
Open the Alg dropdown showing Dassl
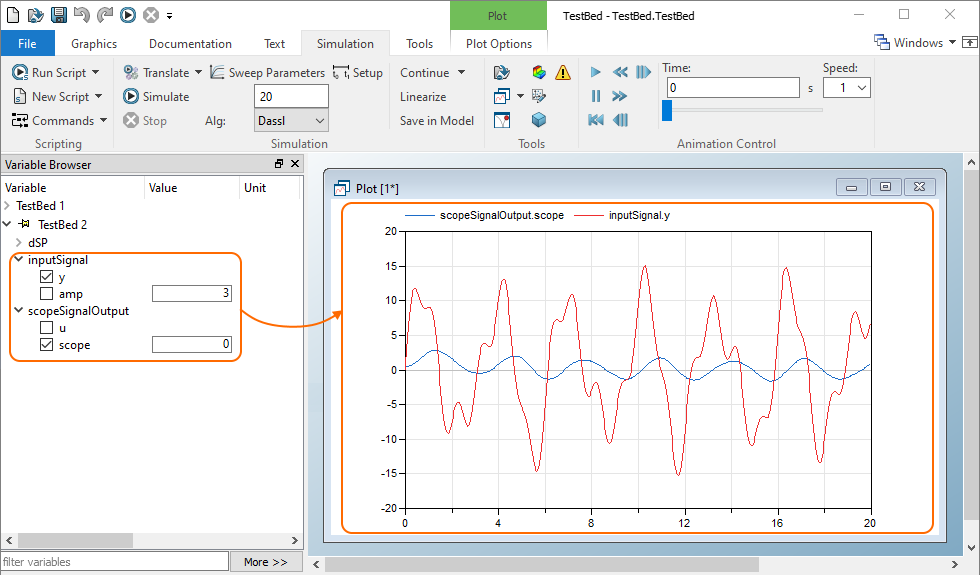coord(291,121)
